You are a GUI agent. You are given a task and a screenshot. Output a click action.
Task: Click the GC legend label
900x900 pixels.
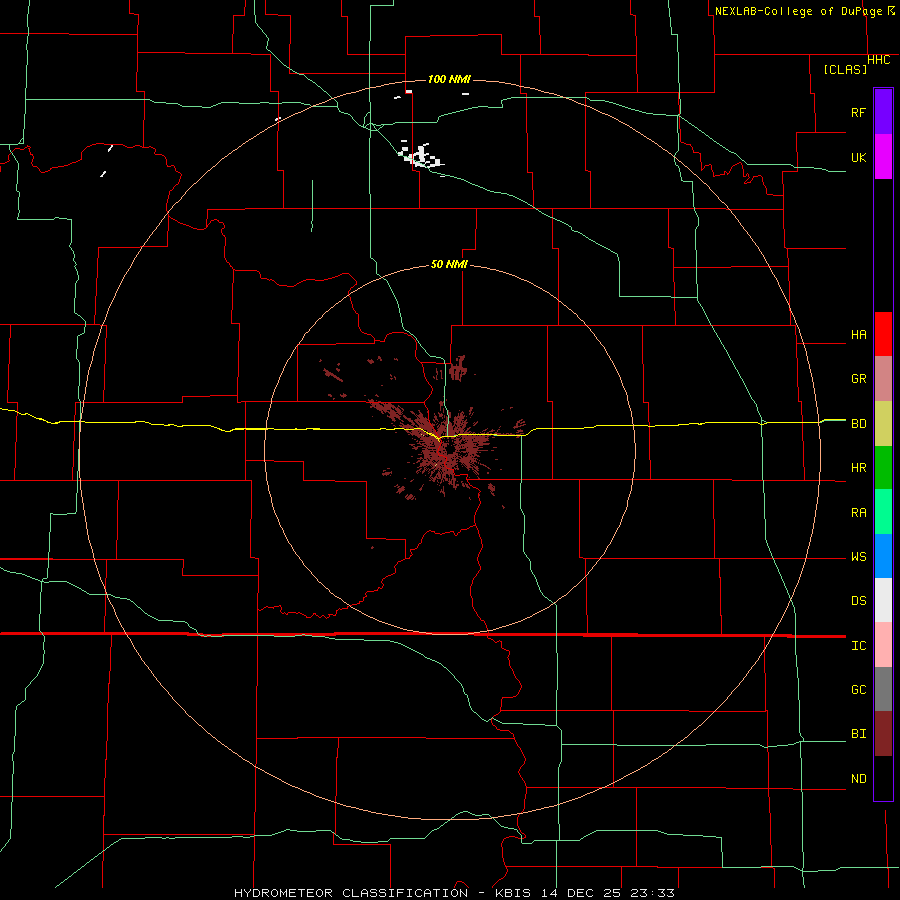(858, 690)
